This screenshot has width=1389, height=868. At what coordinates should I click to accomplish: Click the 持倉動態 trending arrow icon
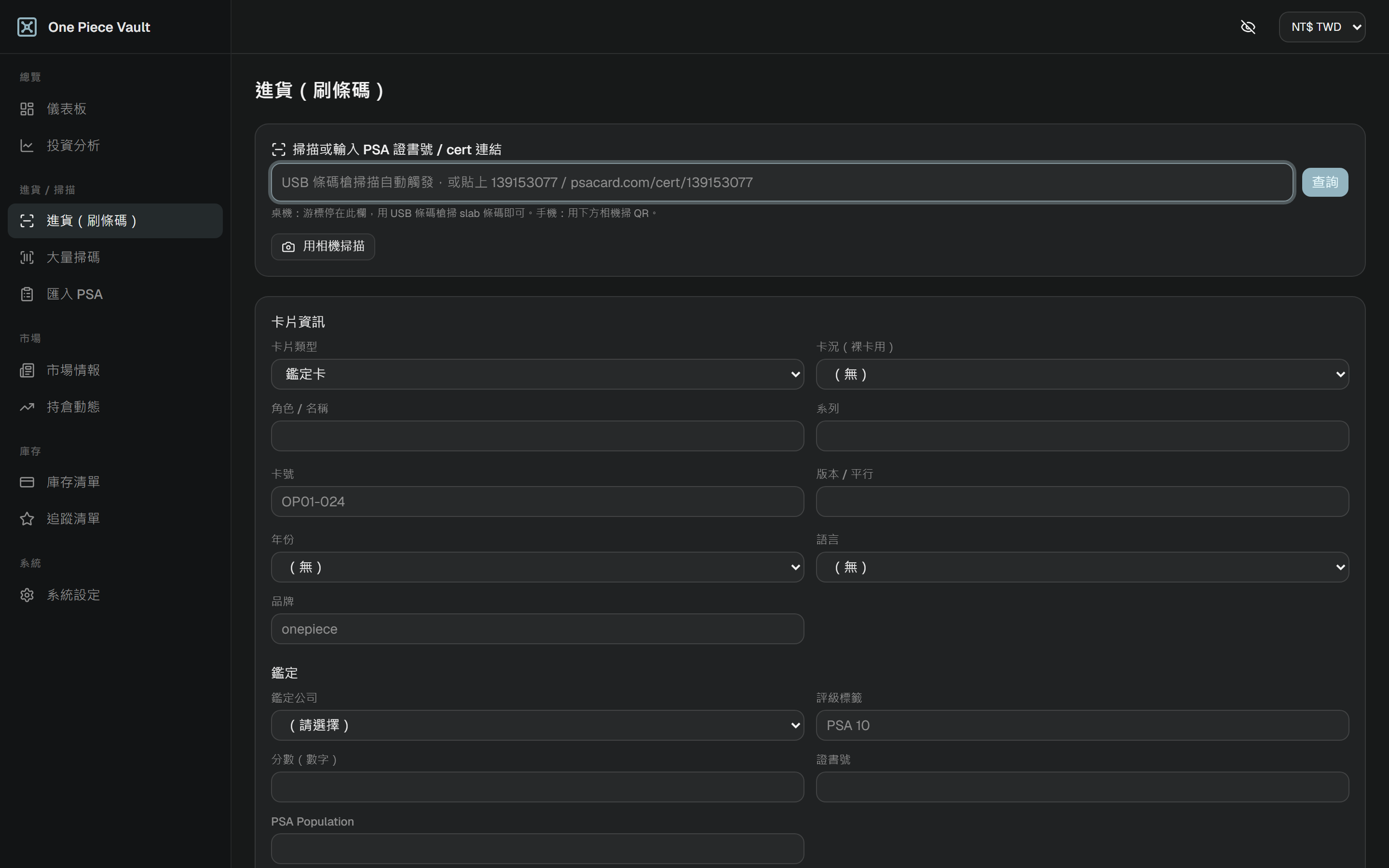click(27, 407)
